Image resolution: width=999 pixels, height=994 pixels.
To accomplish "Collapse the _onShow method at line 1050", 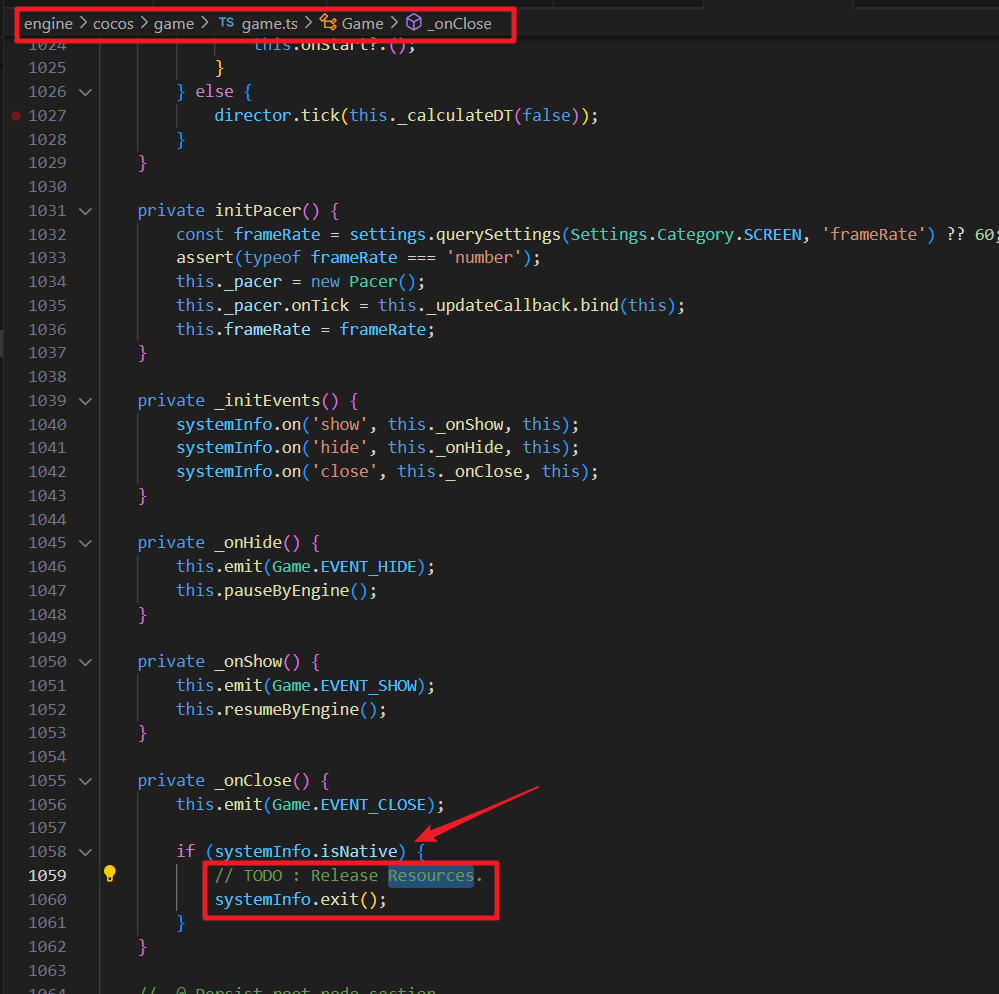I will pos(85,662).
